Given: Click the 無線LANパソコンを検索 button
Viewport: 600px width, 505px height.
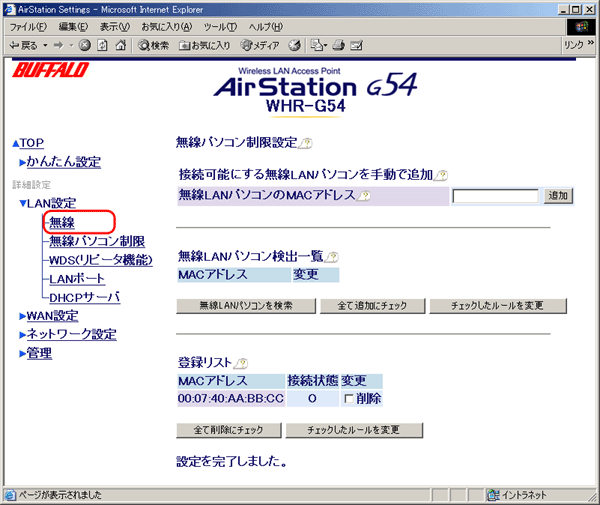Looking at the screenshot, I should [x=246, y=305].
